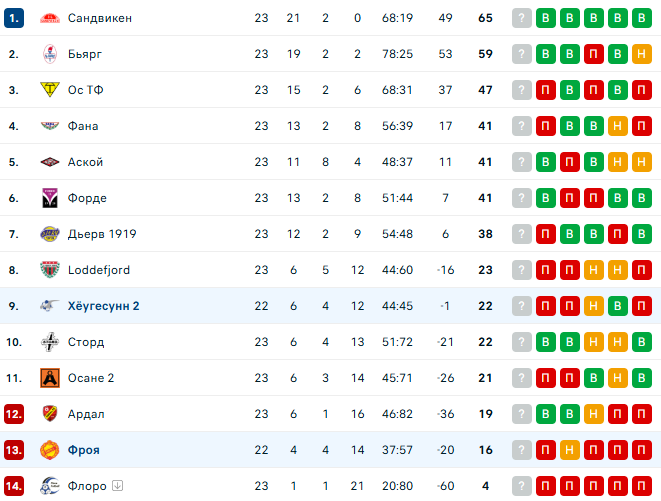661x501 pixels.
Task: Click the Фроя team logo
Action: pos(49,450)
